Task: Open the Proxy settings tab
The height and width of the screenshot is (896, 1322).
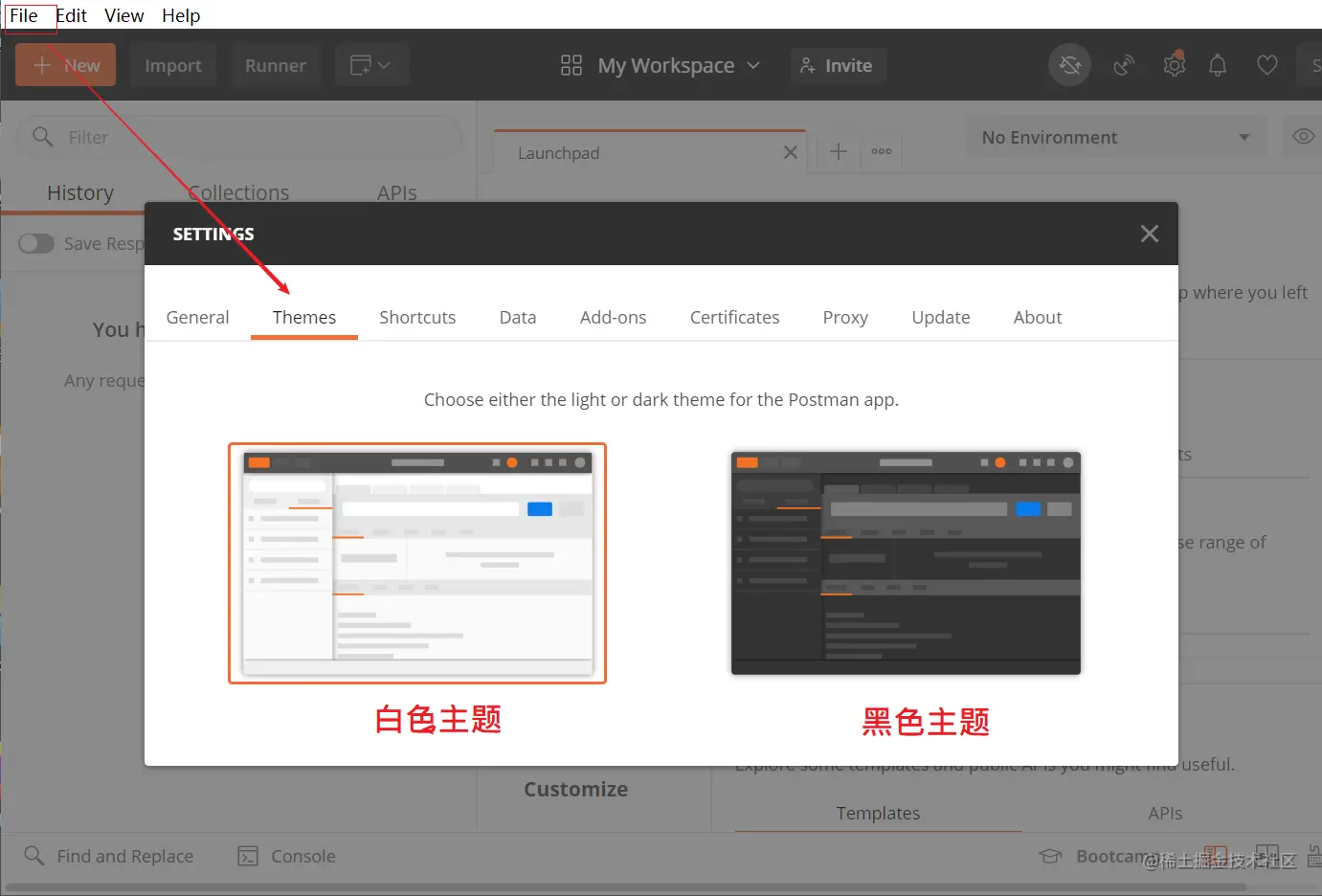Action: point(845,318)
